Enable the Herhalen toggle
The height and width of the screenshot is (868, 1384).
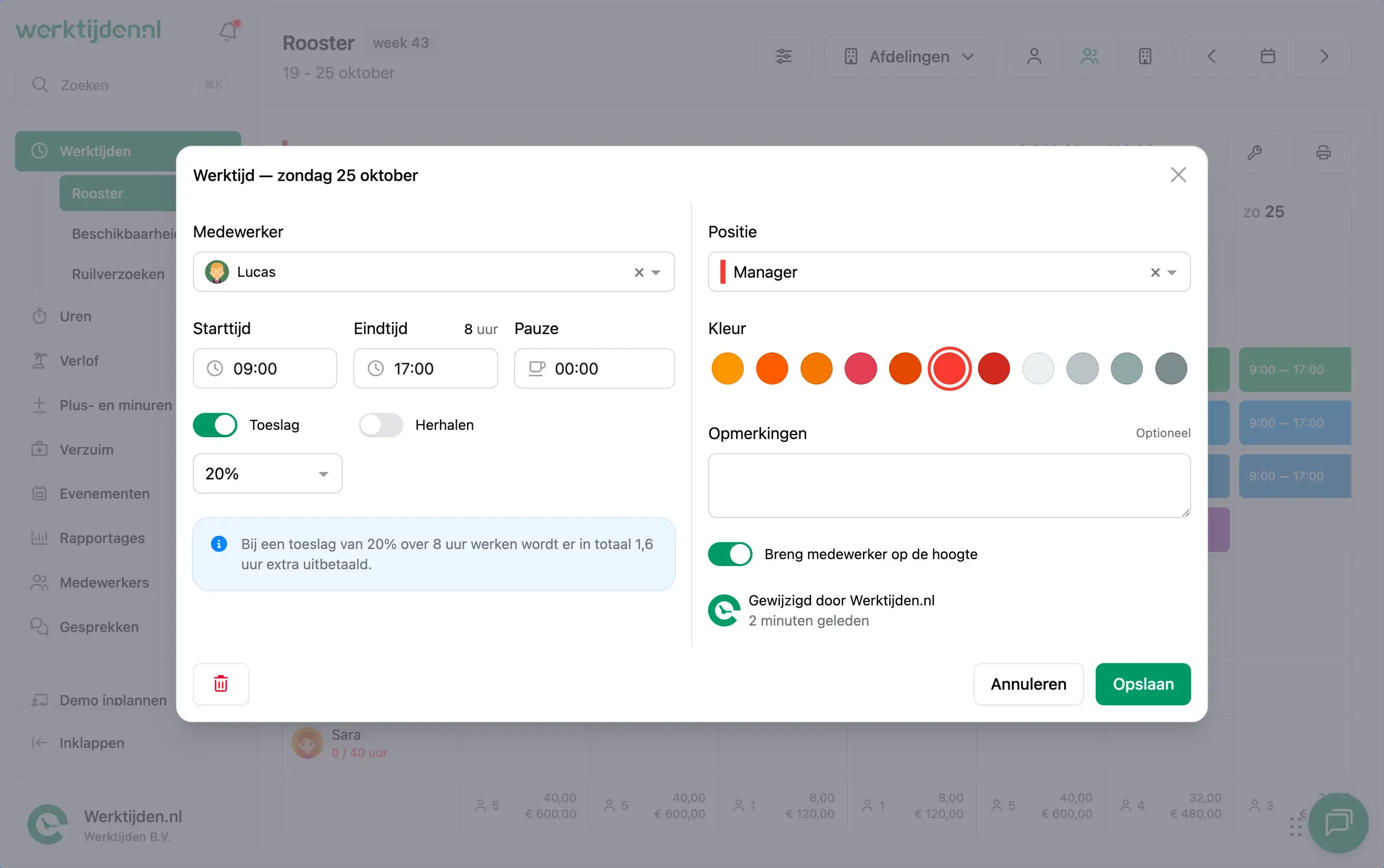click(x=380, y=425)
